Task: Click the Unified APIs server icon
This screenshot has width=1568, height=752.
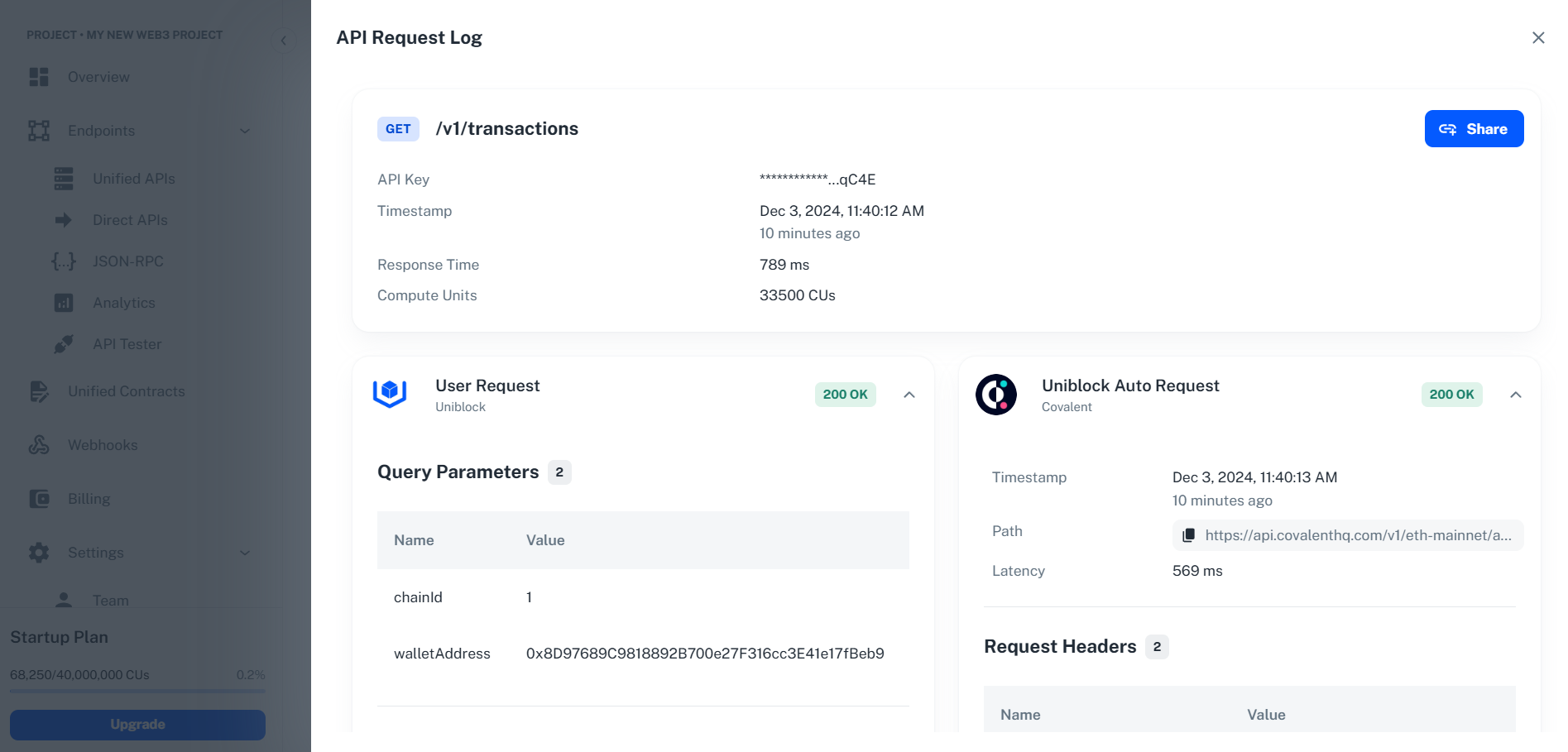Action: (x=64, y=179)
